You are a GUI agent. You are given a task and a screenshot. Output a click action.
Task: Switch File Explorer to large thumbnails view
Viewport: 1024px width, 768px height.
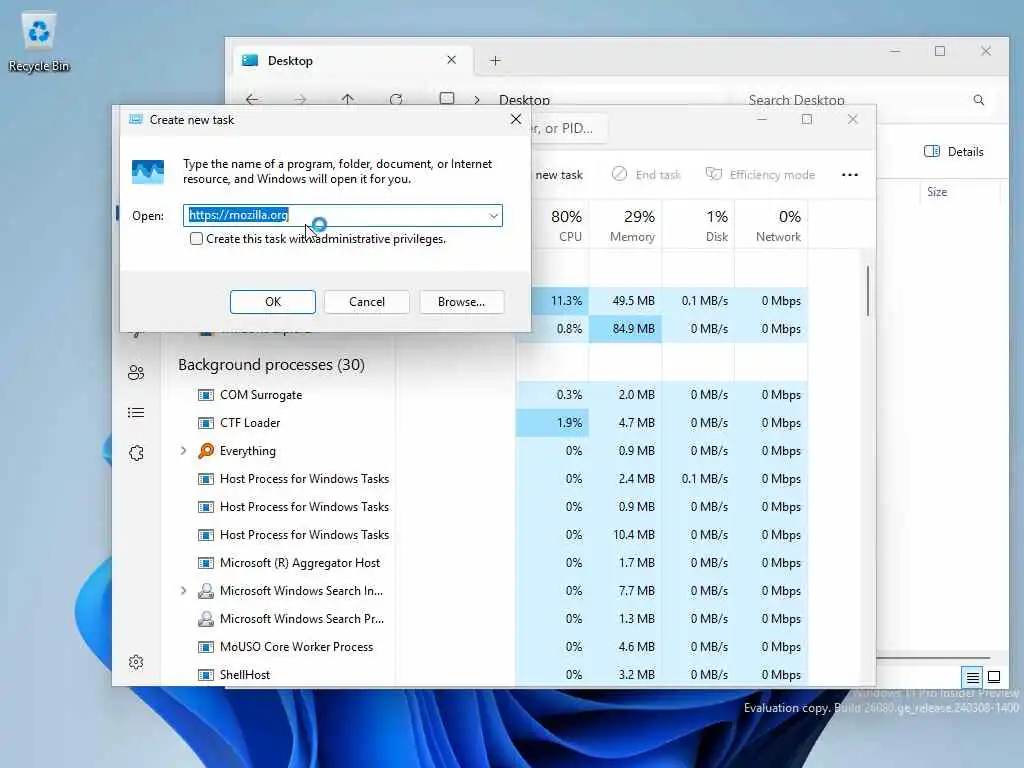(x=994, y=677)
